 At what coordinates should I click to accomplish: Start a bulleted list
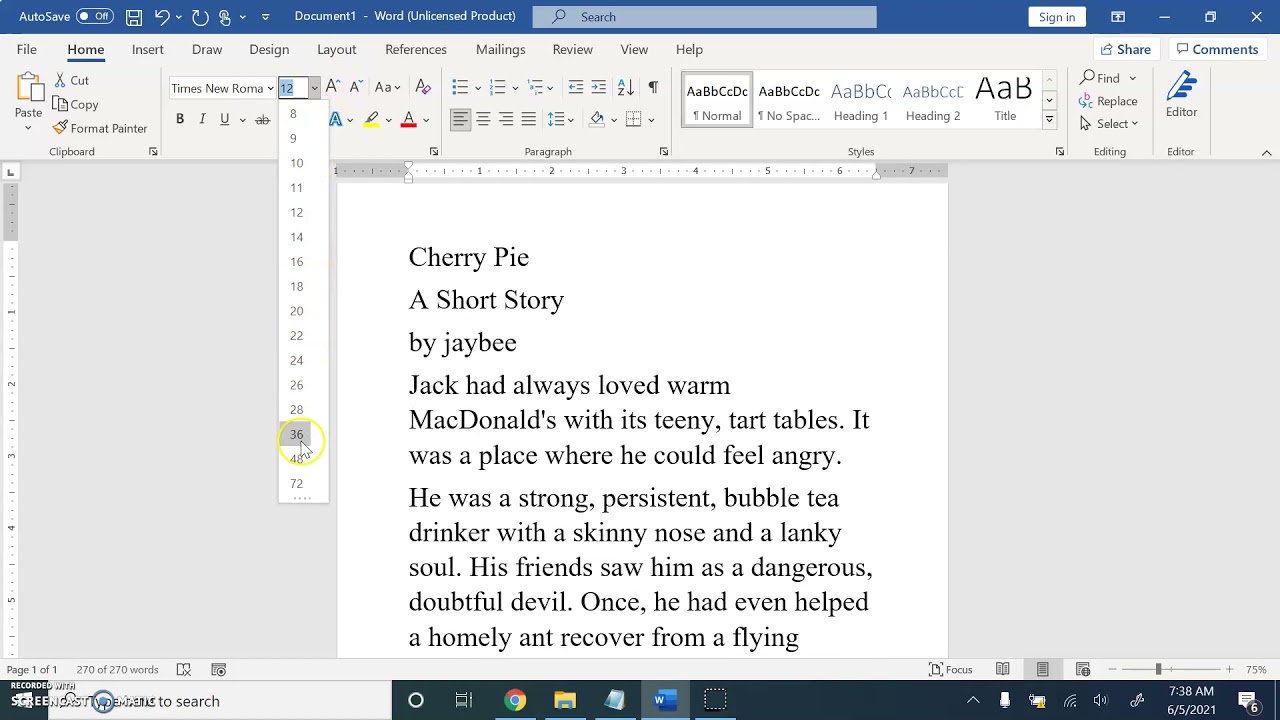click(x=460, y=88)
